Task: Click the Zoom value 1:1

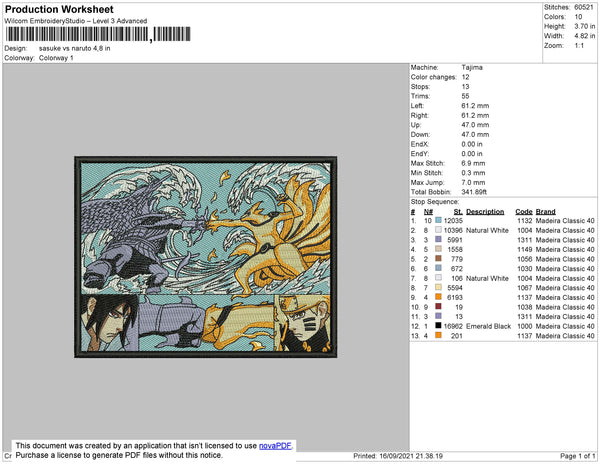Action: click(x=579, y=46)
